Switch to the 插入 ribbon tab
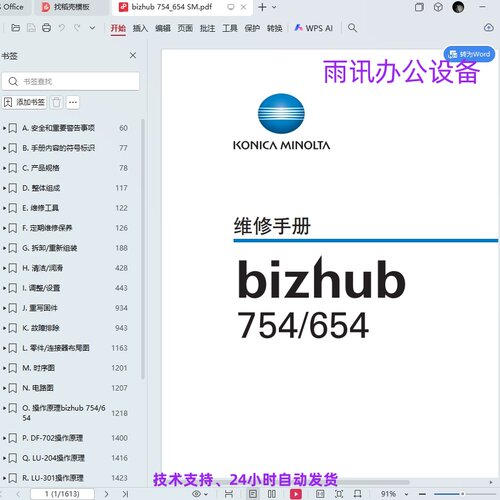This screenshot has height=500, width=500. [x=140, y=28]
